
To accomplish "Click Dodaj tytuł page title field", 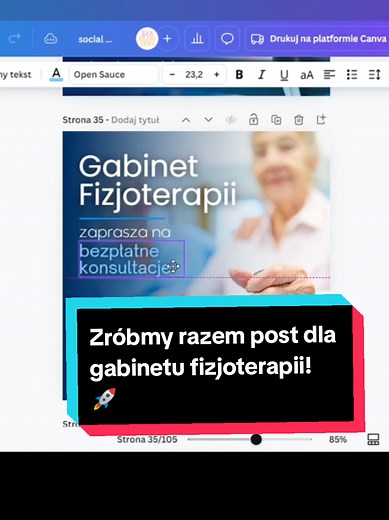I will 135,120.
